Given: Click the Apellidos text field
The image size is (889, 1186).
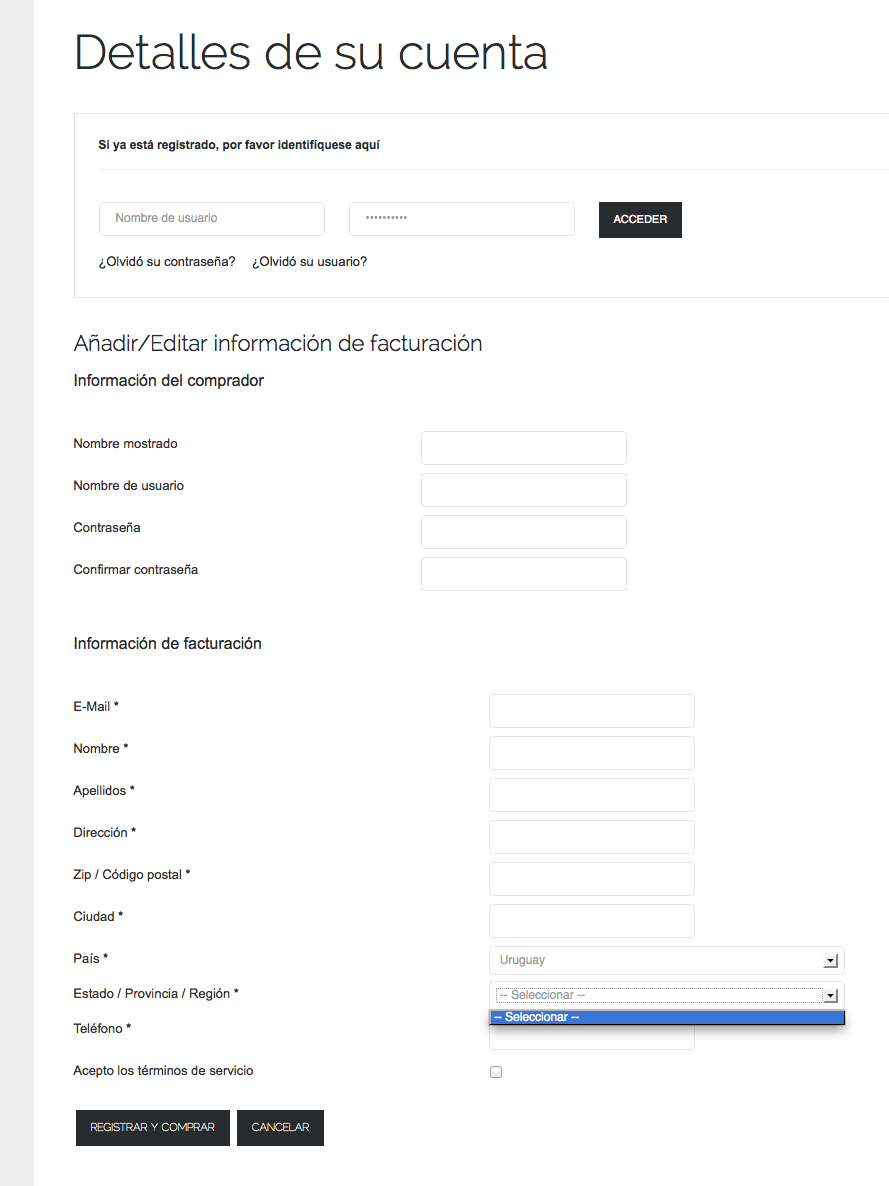Looking at the screenshot, I should pyautogui.click(x=592, y=795).
